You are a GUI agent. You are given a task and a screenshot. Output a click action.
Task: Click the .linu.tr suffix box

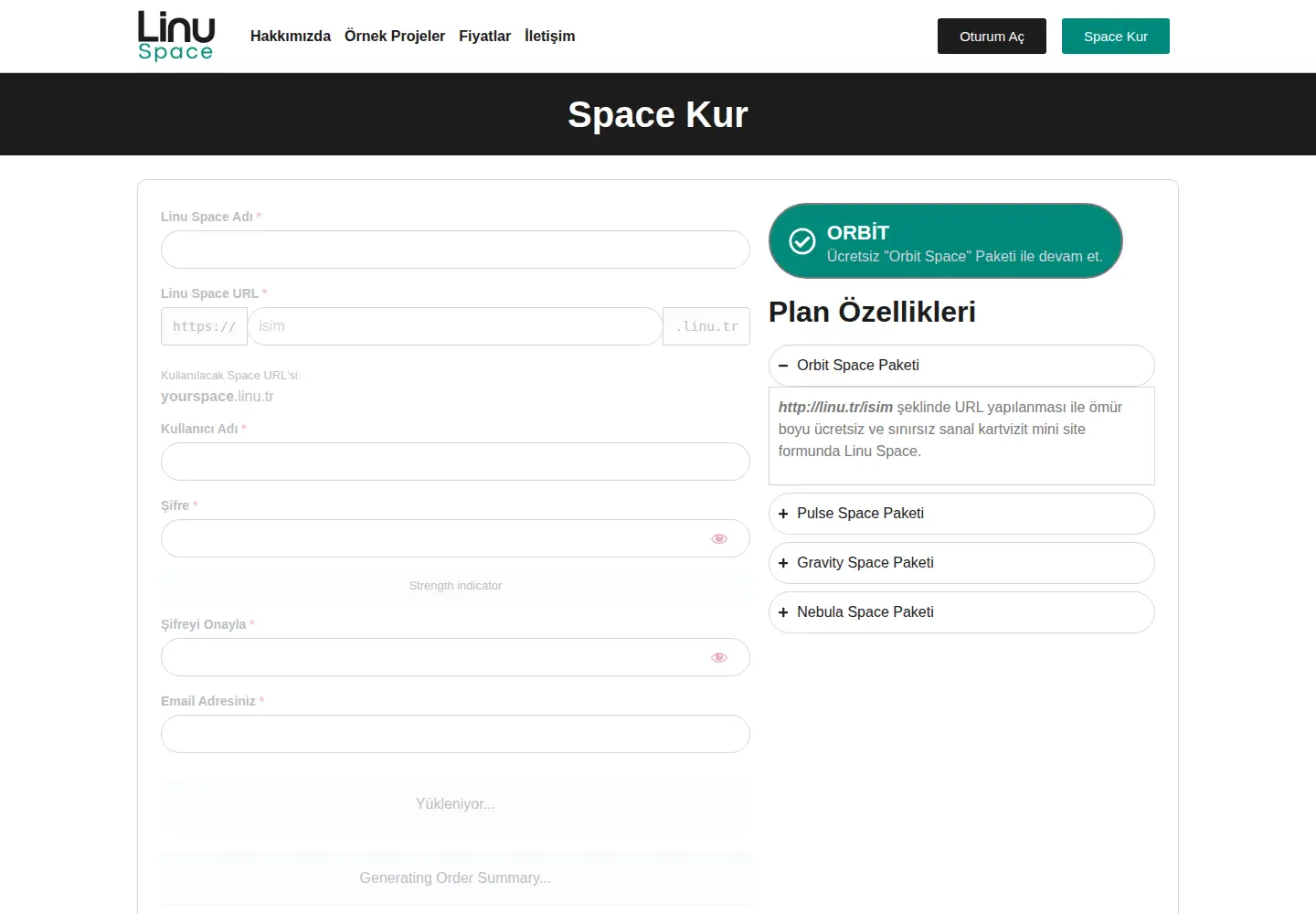click(706, 326)
